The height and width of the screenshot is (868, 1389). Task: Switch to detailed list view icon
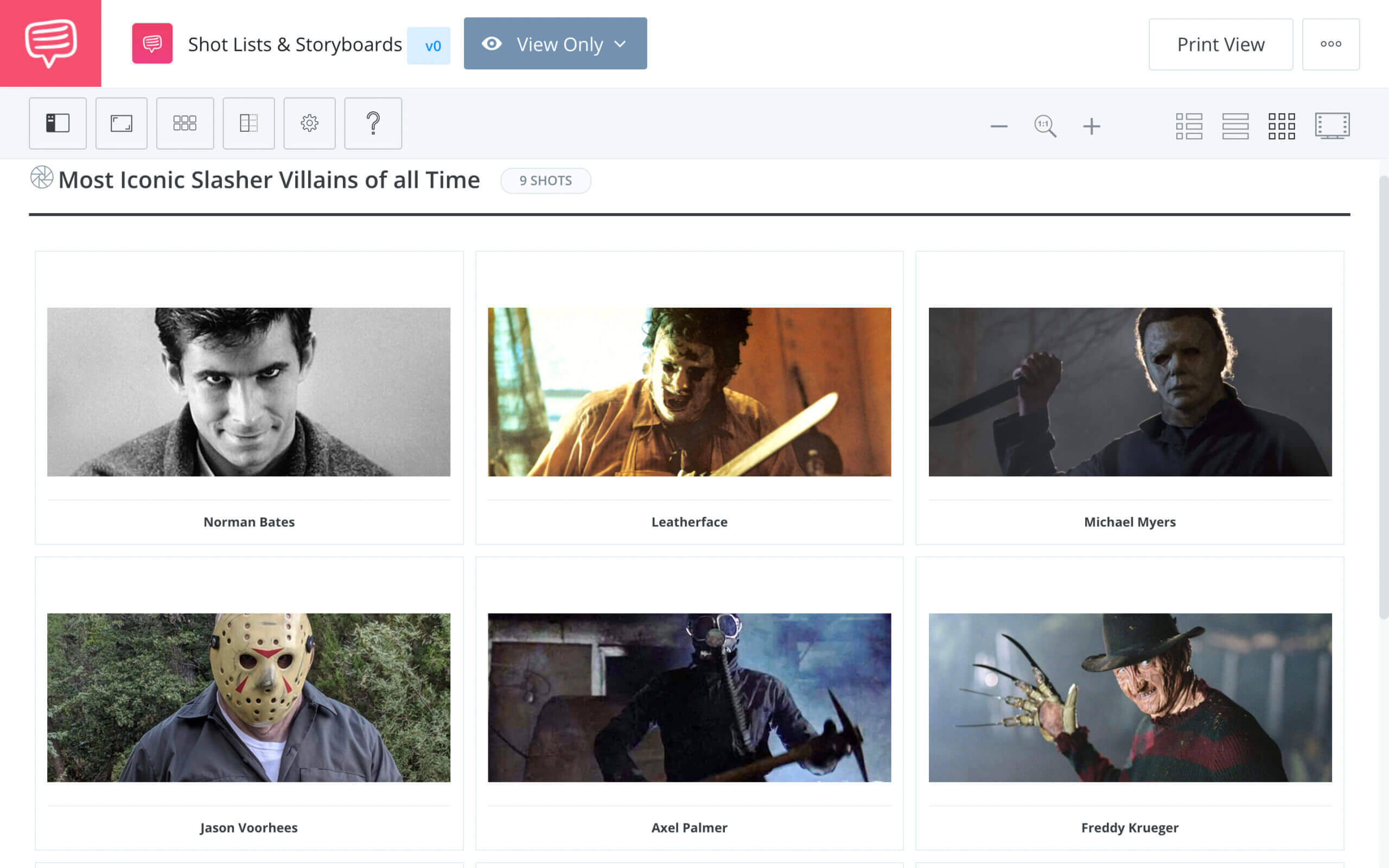[x=1189, y=126]
